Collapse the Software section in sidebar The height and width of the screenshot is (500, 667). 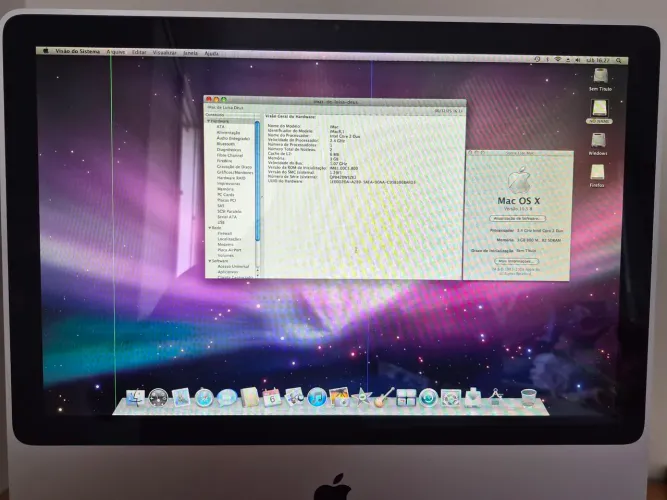click(x=210, y=261)
